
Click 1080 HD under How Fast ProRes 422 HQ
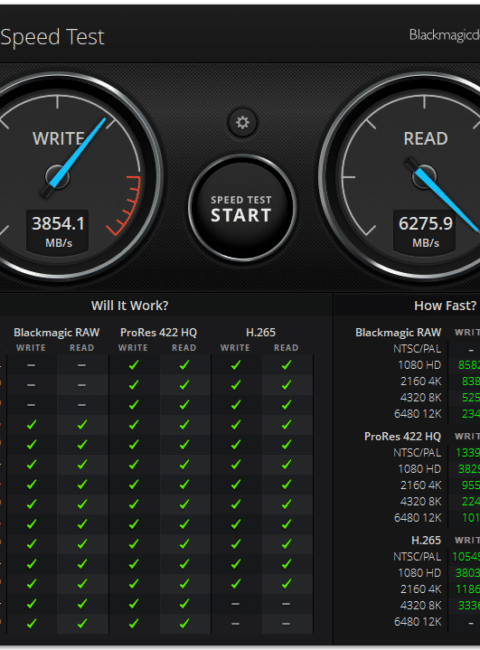419,469
